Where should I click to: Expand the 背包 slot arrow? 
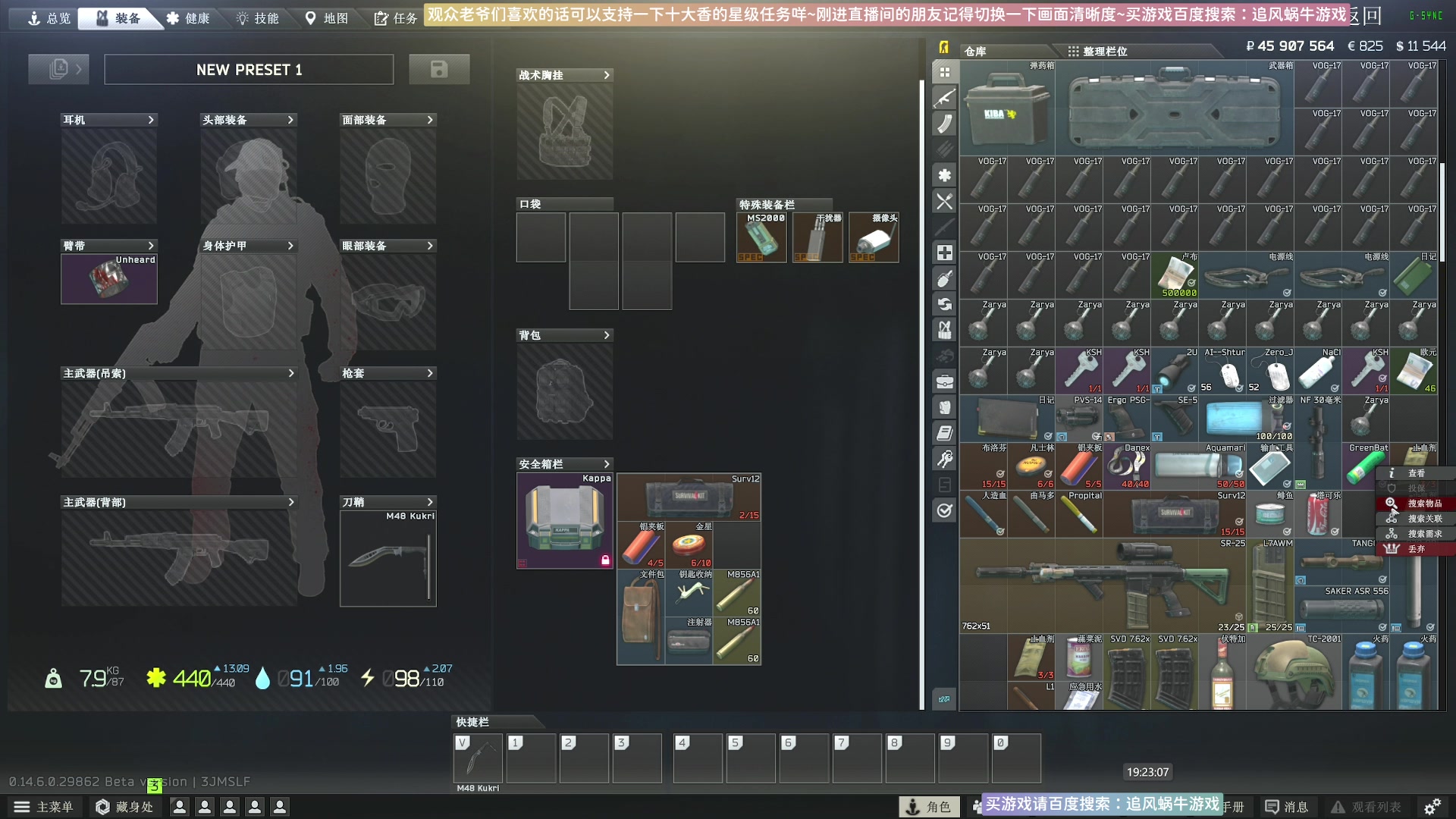(607, 335)
